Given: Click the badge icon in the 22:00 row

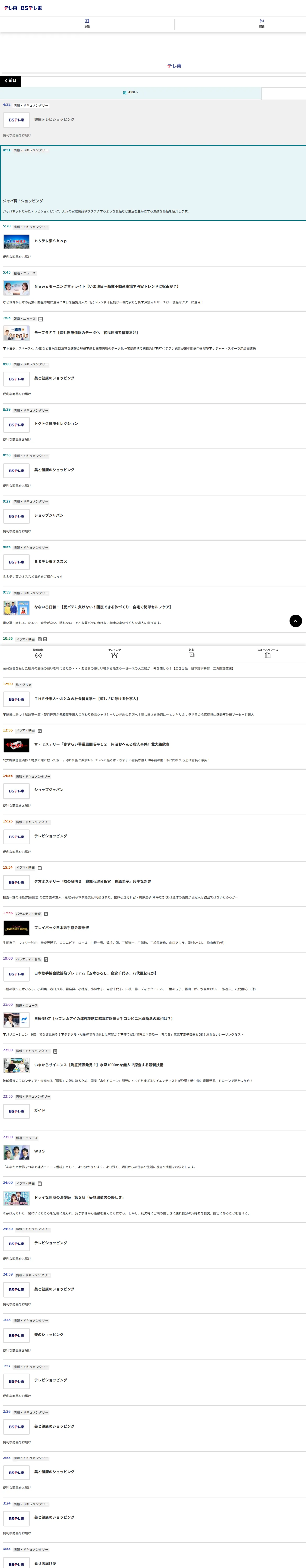Looking at the screenshot, I should pyautogui.click(x=55, y=1051).
